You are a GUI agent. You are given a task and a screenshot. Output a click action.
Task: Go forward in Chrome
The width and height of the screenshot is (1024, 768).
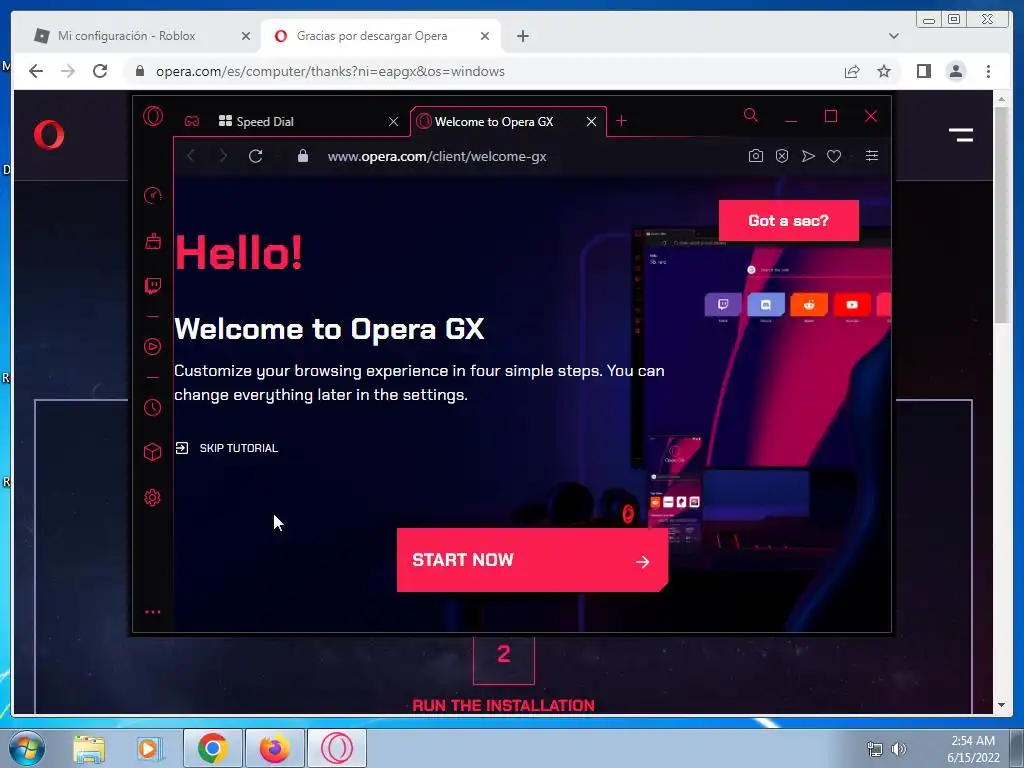[x=68, y=71]
